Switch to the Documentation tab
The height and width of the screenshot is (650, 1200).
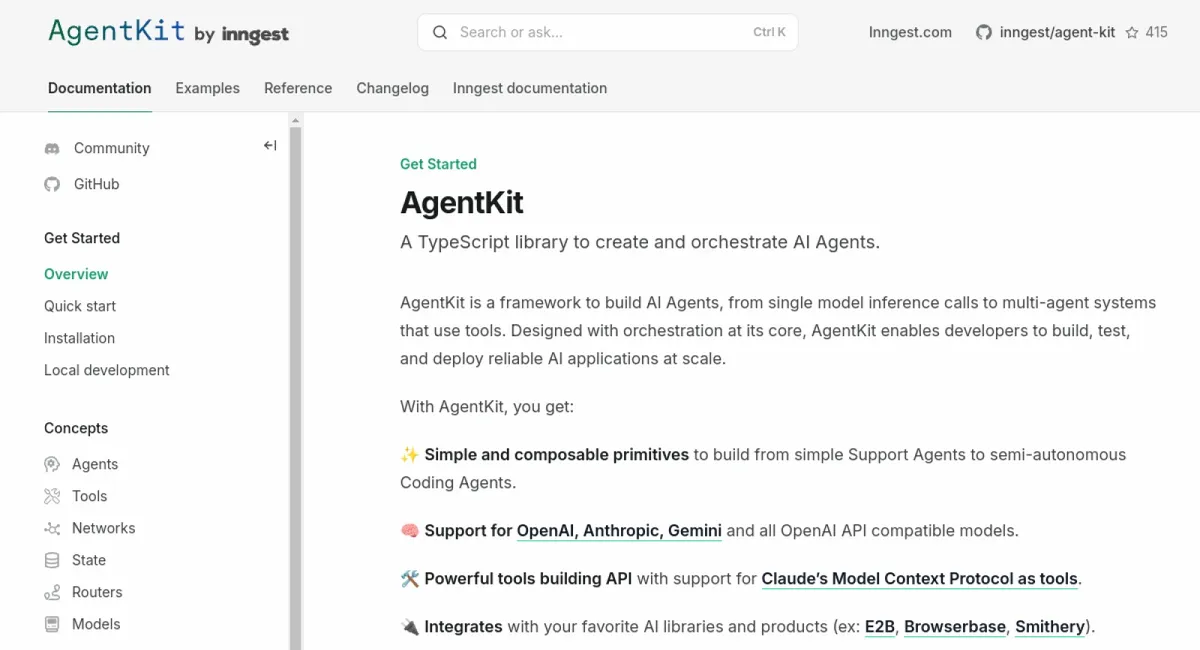(100, 88)
